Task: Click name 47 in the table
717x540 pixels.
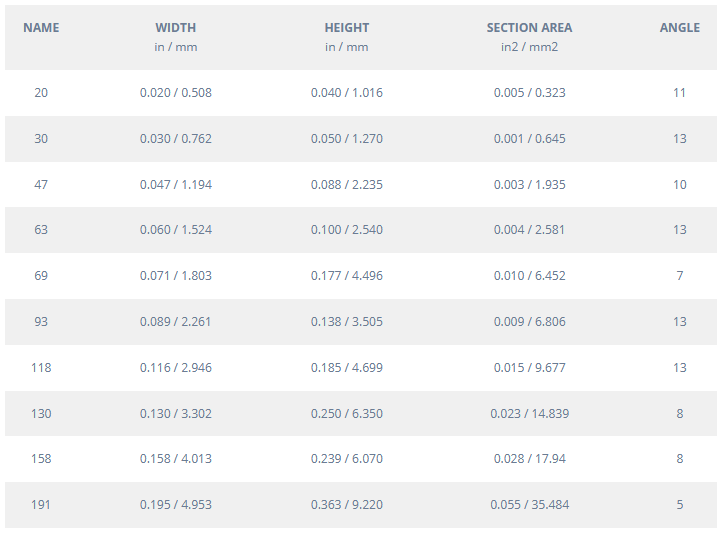Action: coord(41,185)
